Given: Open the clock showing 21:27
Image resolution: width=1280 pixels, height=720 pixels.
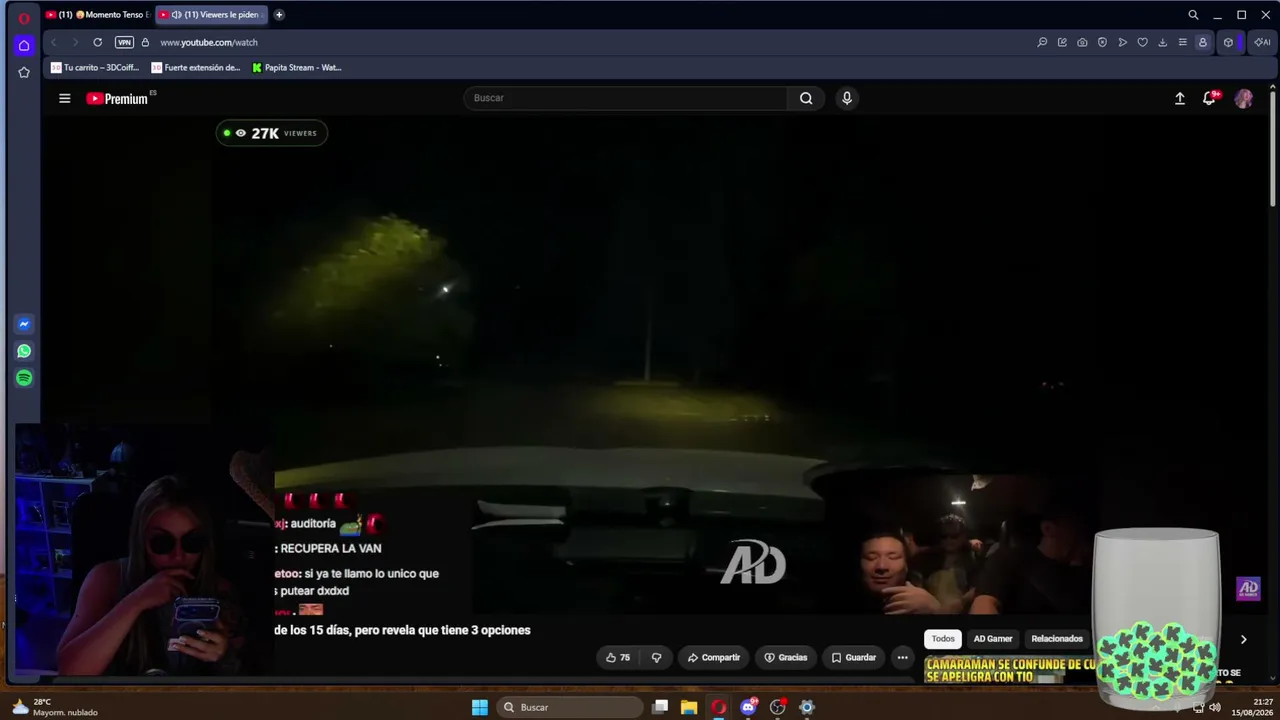Looking at the screenshot, I should pyautogui.click(x=1251, y=707).
